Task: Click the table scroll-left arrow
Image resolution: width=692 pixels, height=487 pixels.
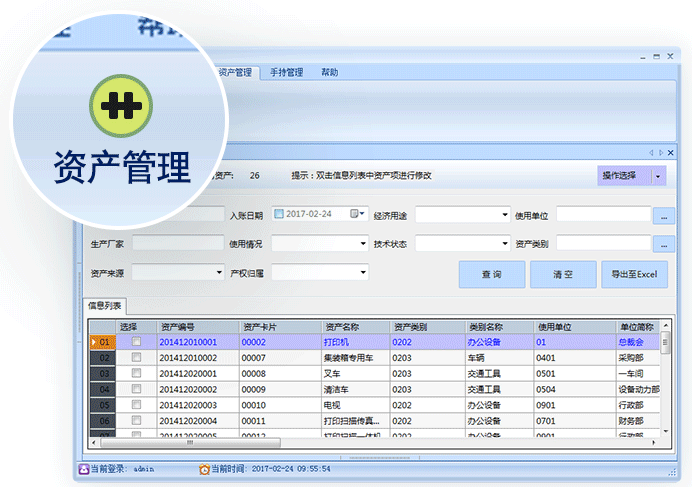Action: coord(94,442)
